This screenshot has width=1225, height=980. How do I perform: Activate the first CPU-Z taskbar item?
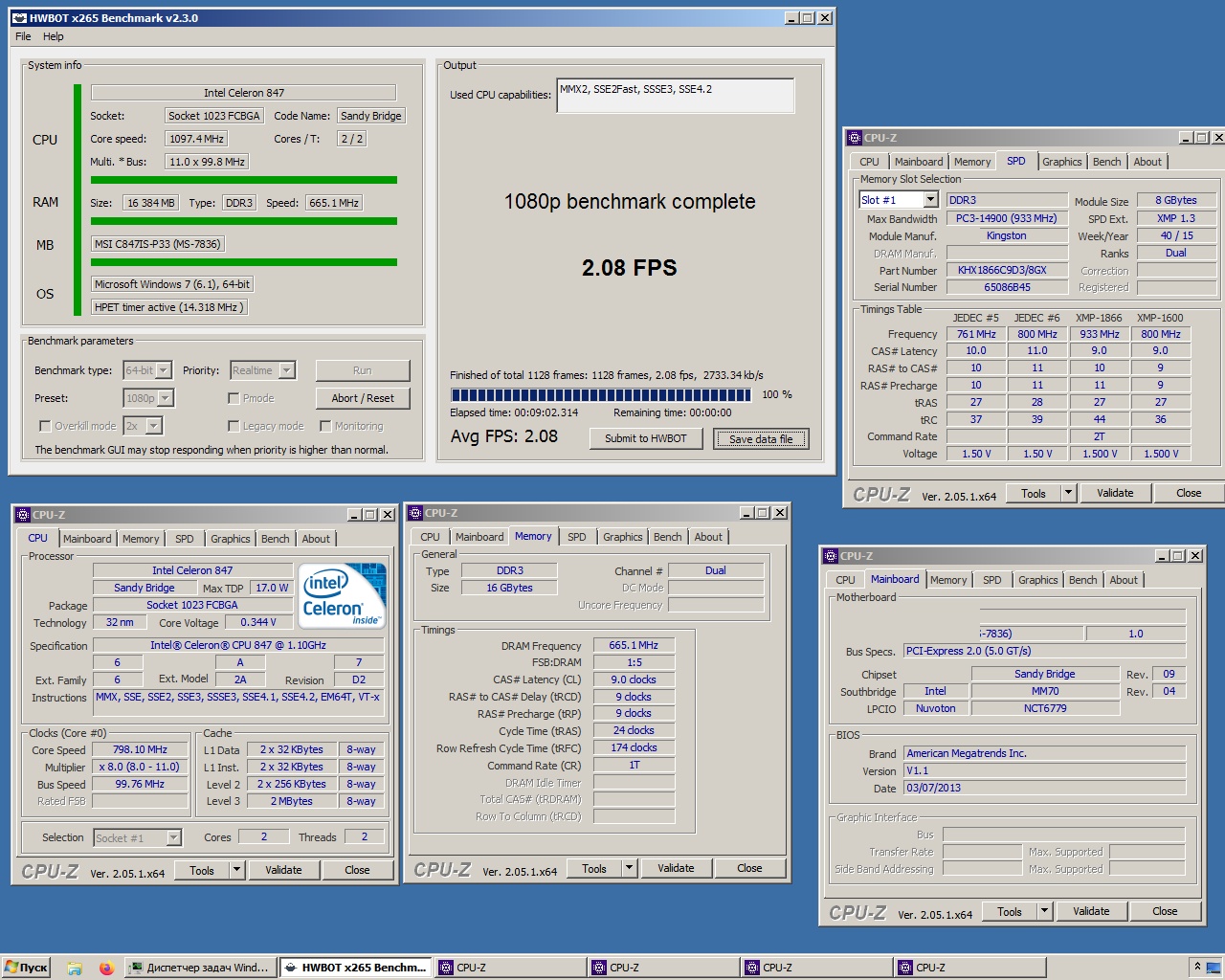pyautogui.click(x=510, y=968)
